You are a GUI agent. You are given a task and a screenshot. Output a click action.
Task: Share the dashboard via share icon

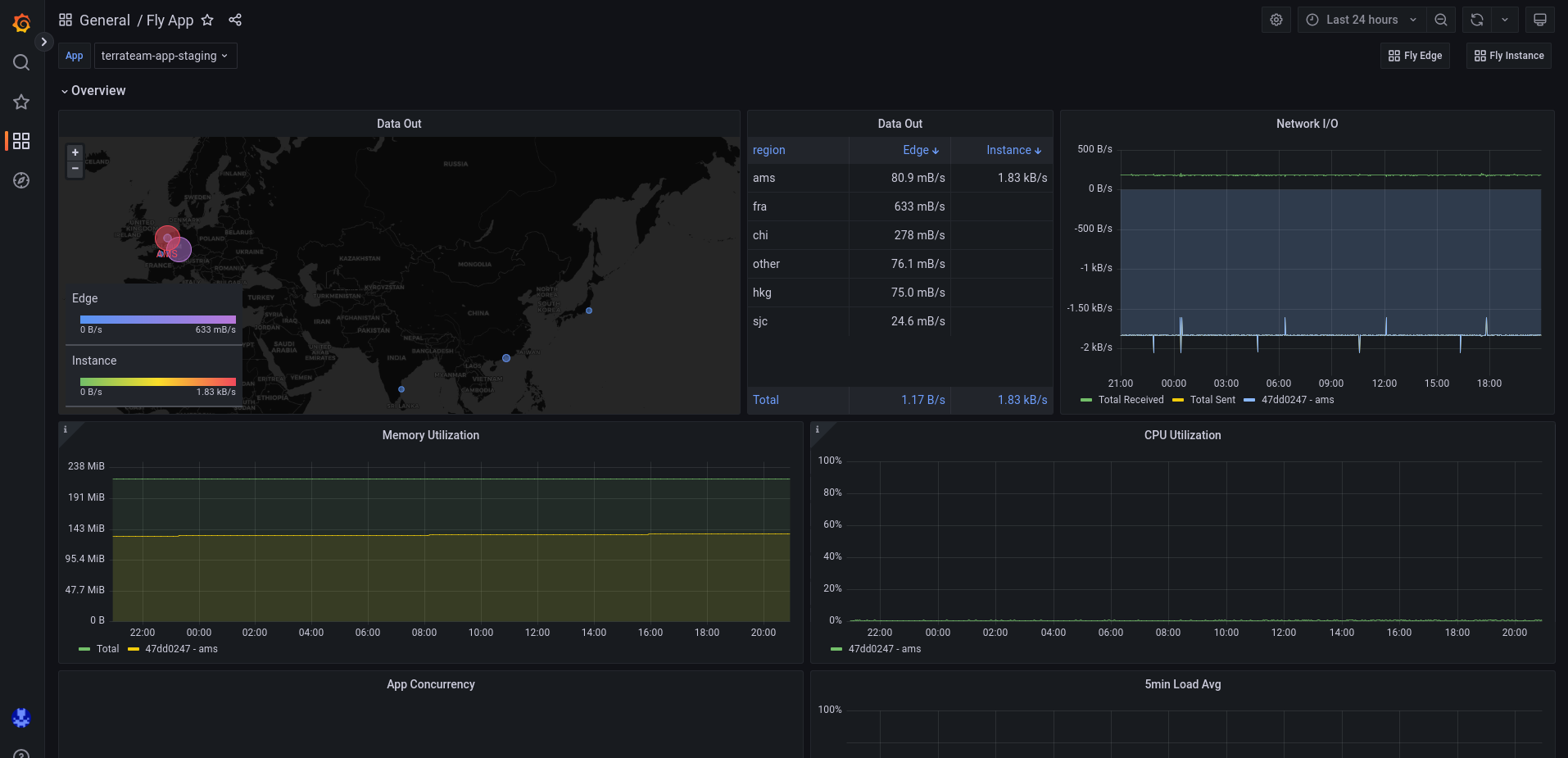click(x=235, y=20)
